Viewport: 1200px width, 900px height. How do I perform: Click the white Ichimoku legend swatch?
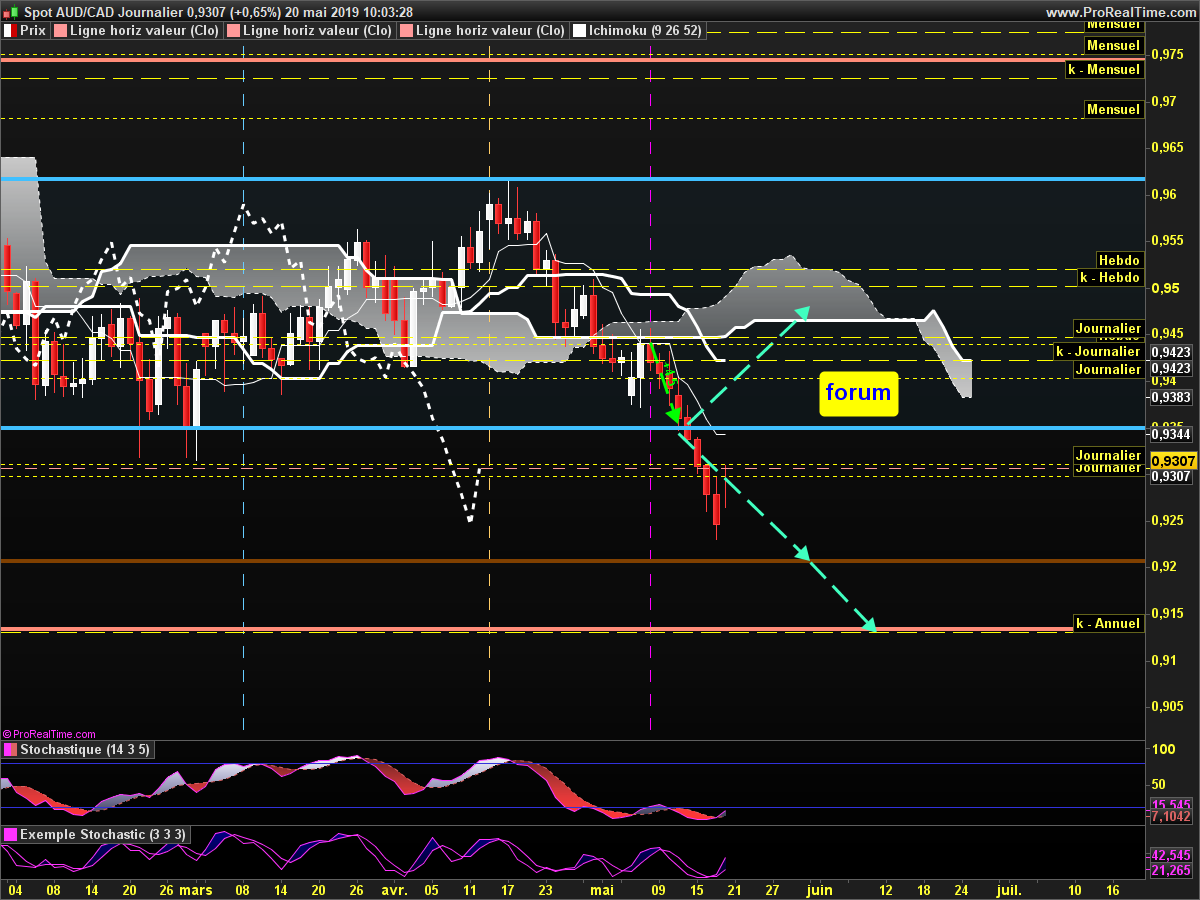[579, 31]
